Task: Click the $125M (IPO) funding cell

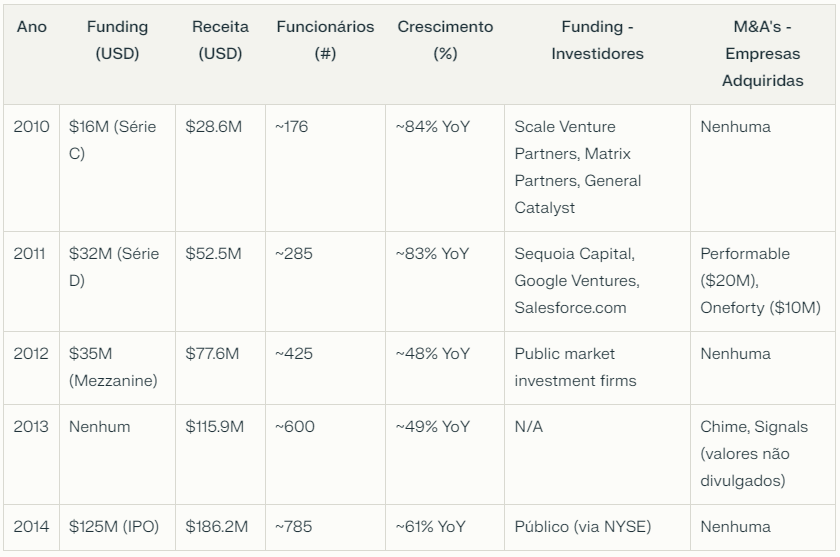Action: coord(116,526)
